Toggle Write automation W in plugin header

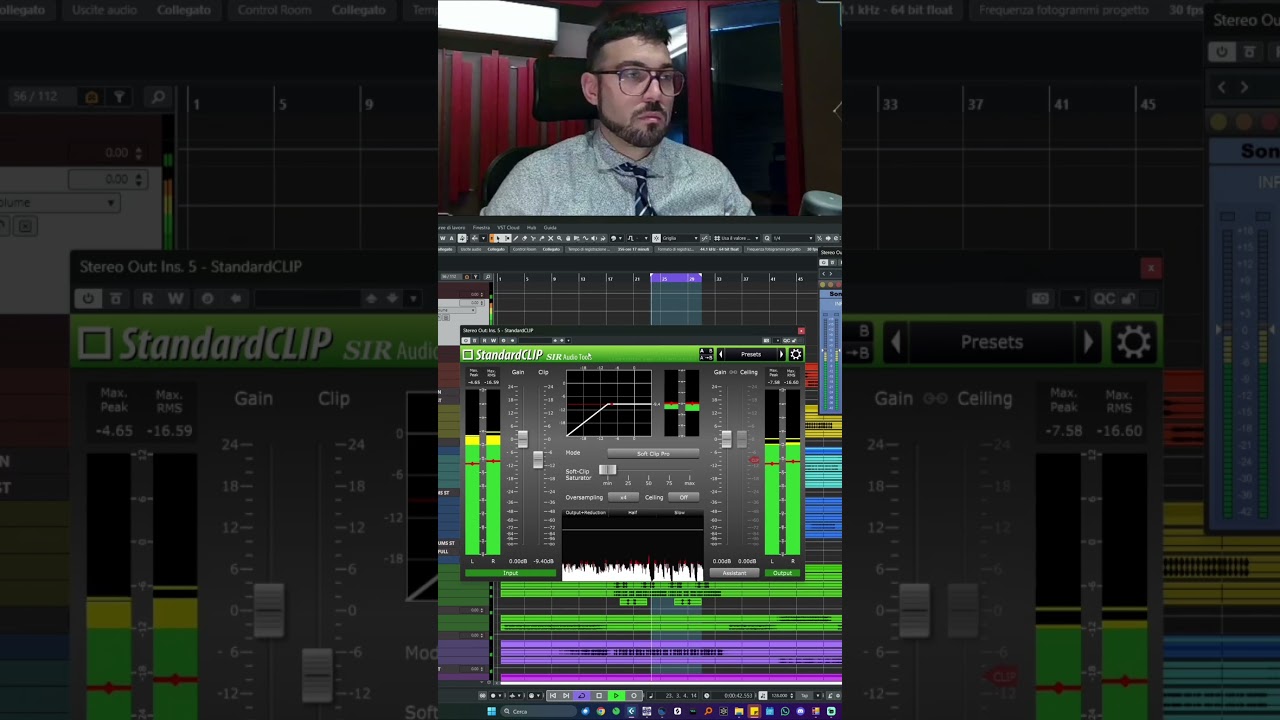click(x=493, y=341)
